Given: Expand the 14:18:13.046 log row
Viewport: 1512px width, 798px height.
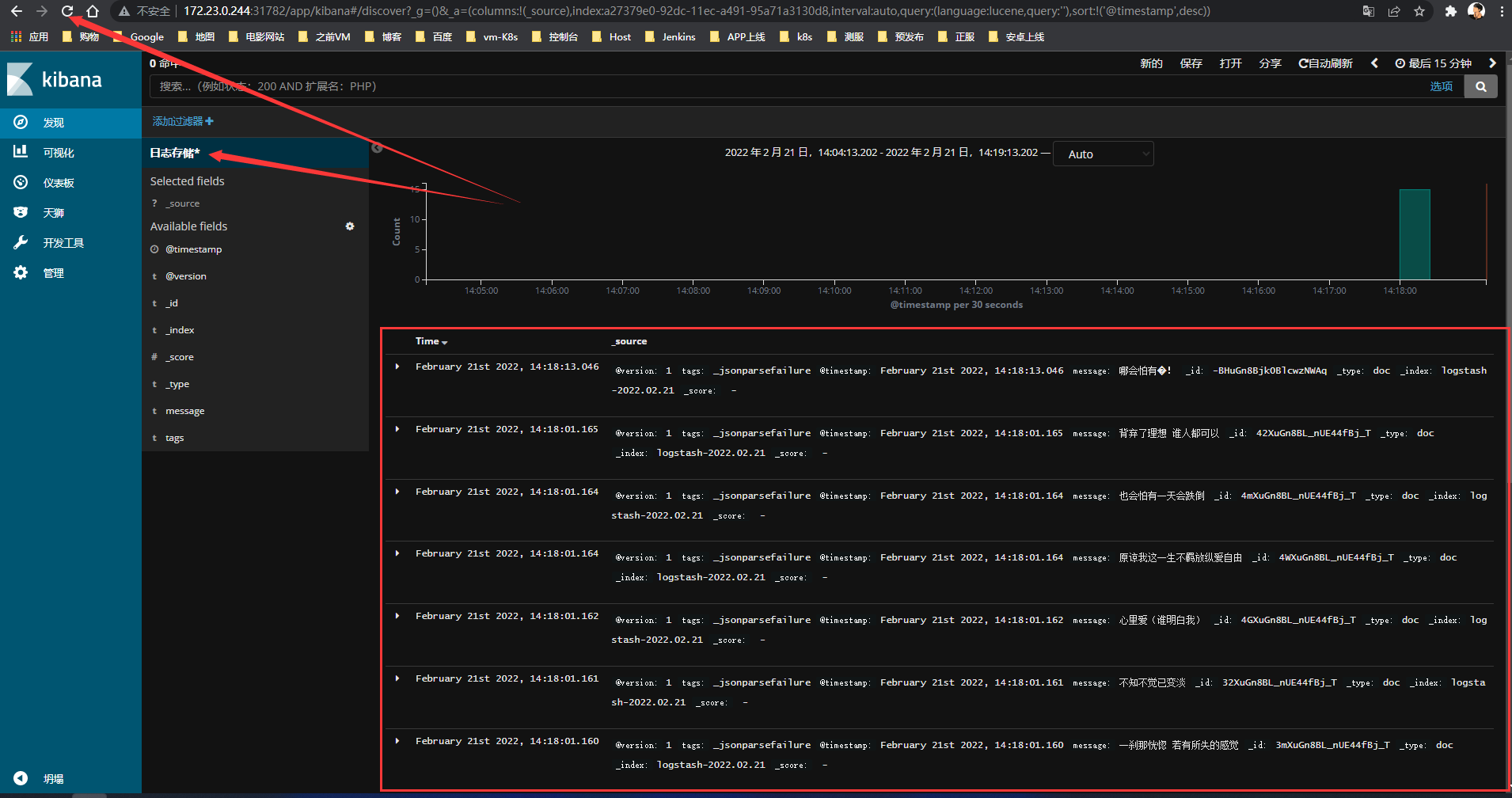Looking at the screenshot, I should click(x=397, y=367).
